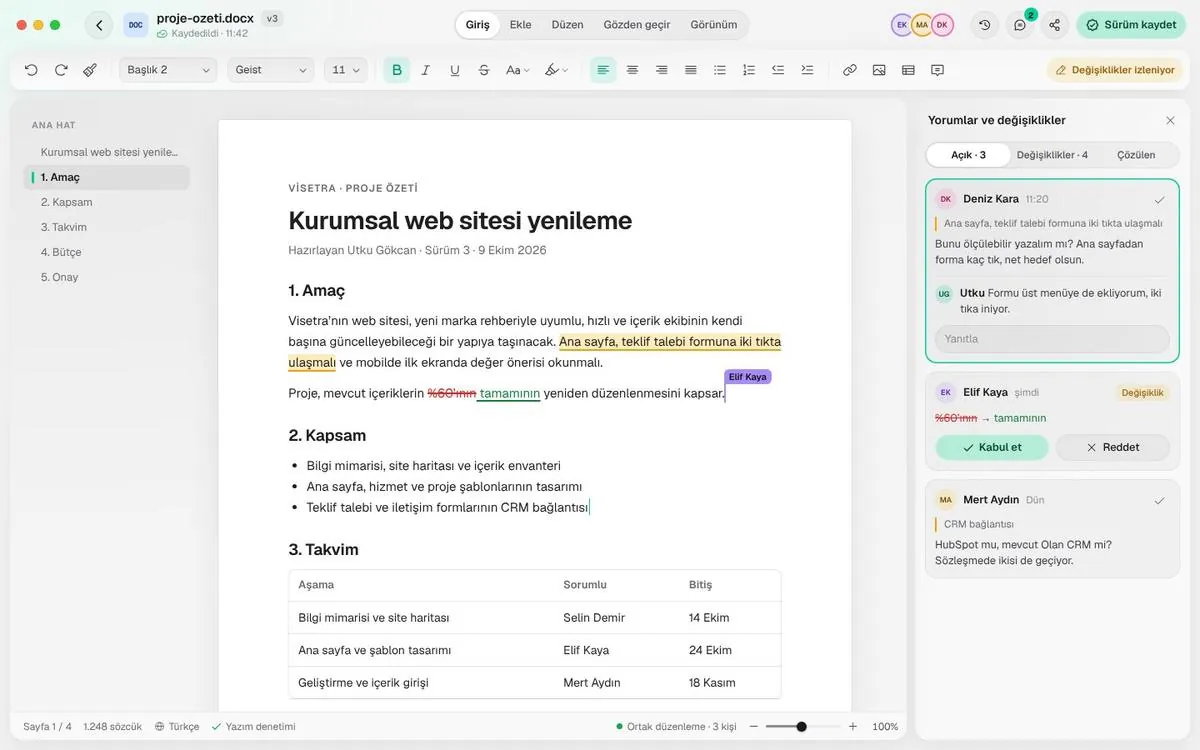Image resolution: width=1200 pixels, height=750 pixels.
Task: Open version history
Action: [x=985, y=25]
